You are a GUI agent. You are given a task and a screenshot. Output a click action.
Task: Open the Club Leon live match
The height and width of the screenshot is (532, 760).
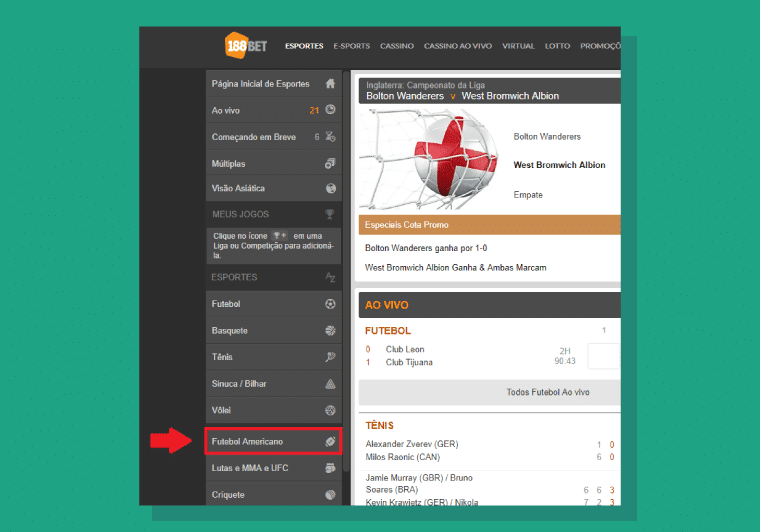(405, 349)
